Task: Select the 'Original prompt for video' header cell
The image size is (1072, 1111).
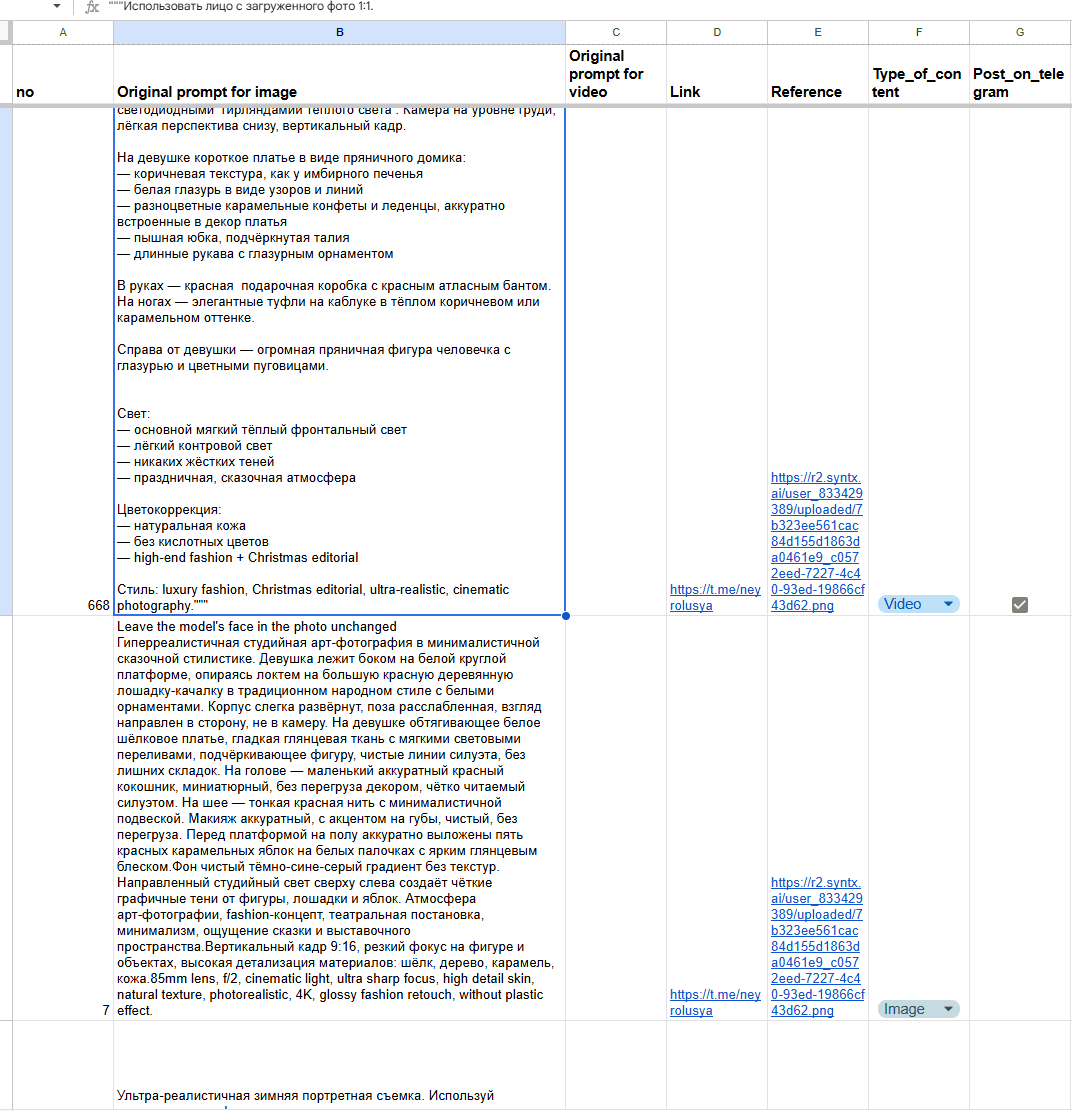Action: tap(615, 73)
